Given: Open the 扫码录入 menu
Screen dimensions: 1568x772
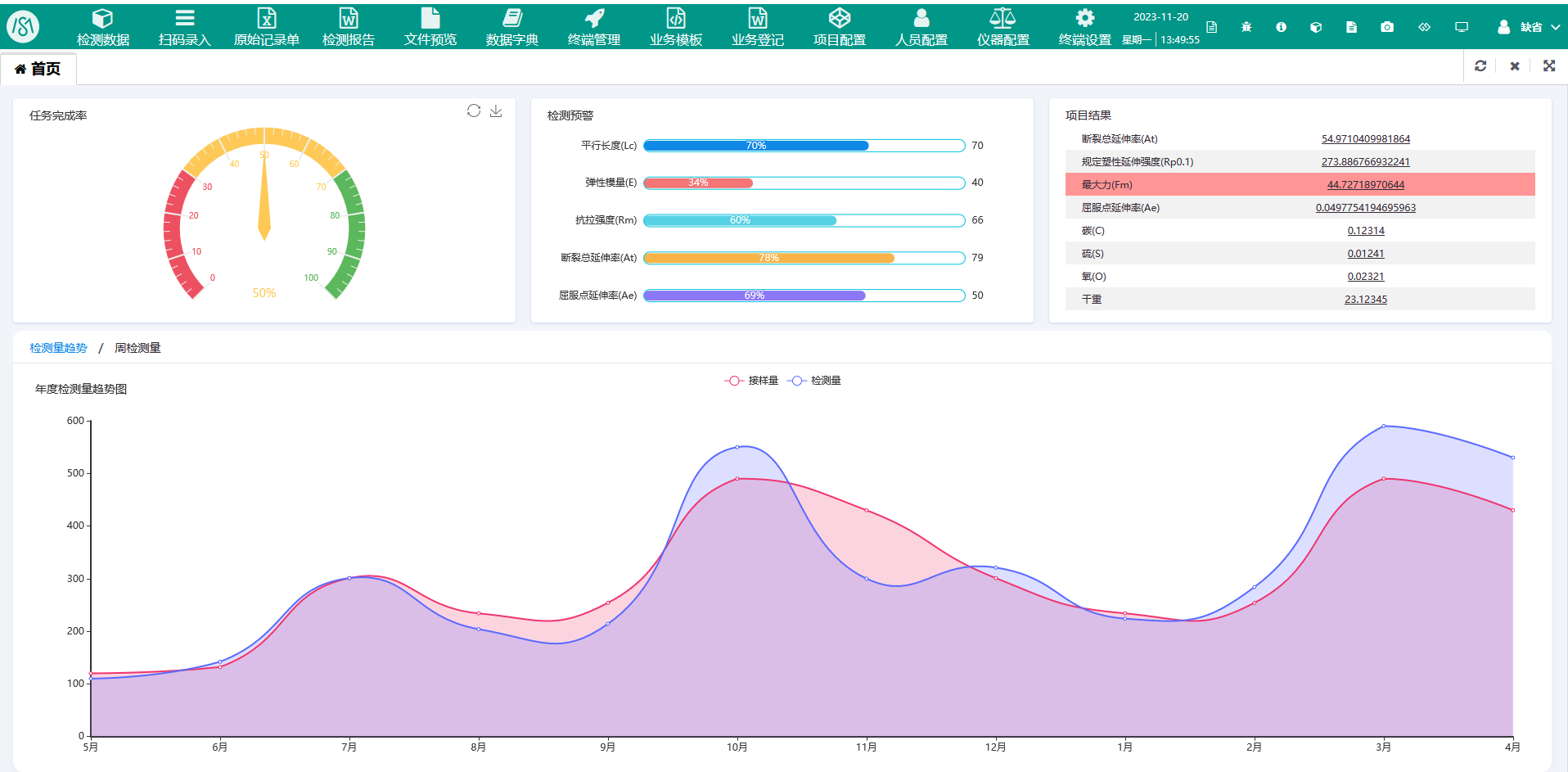Looking at the screenshot, I should click(x=185, y=26).
